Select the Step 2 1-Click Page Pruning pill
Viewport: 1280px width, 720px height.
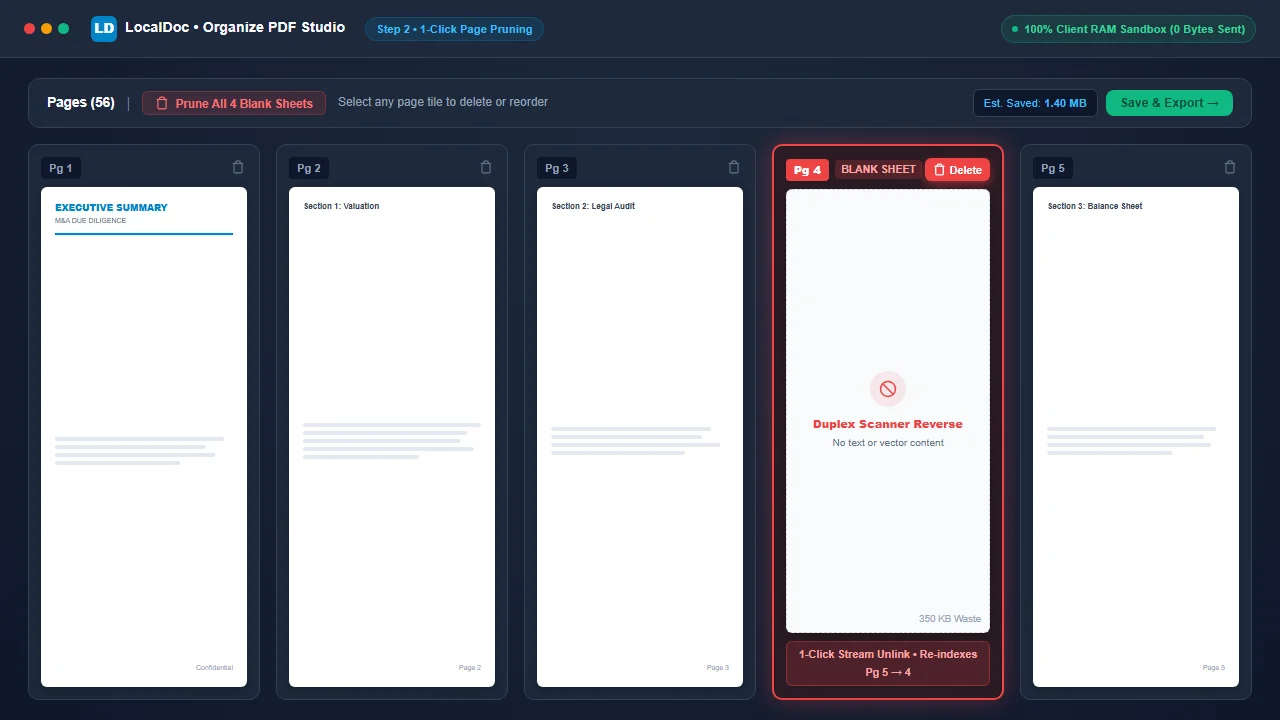pos(454,29)
